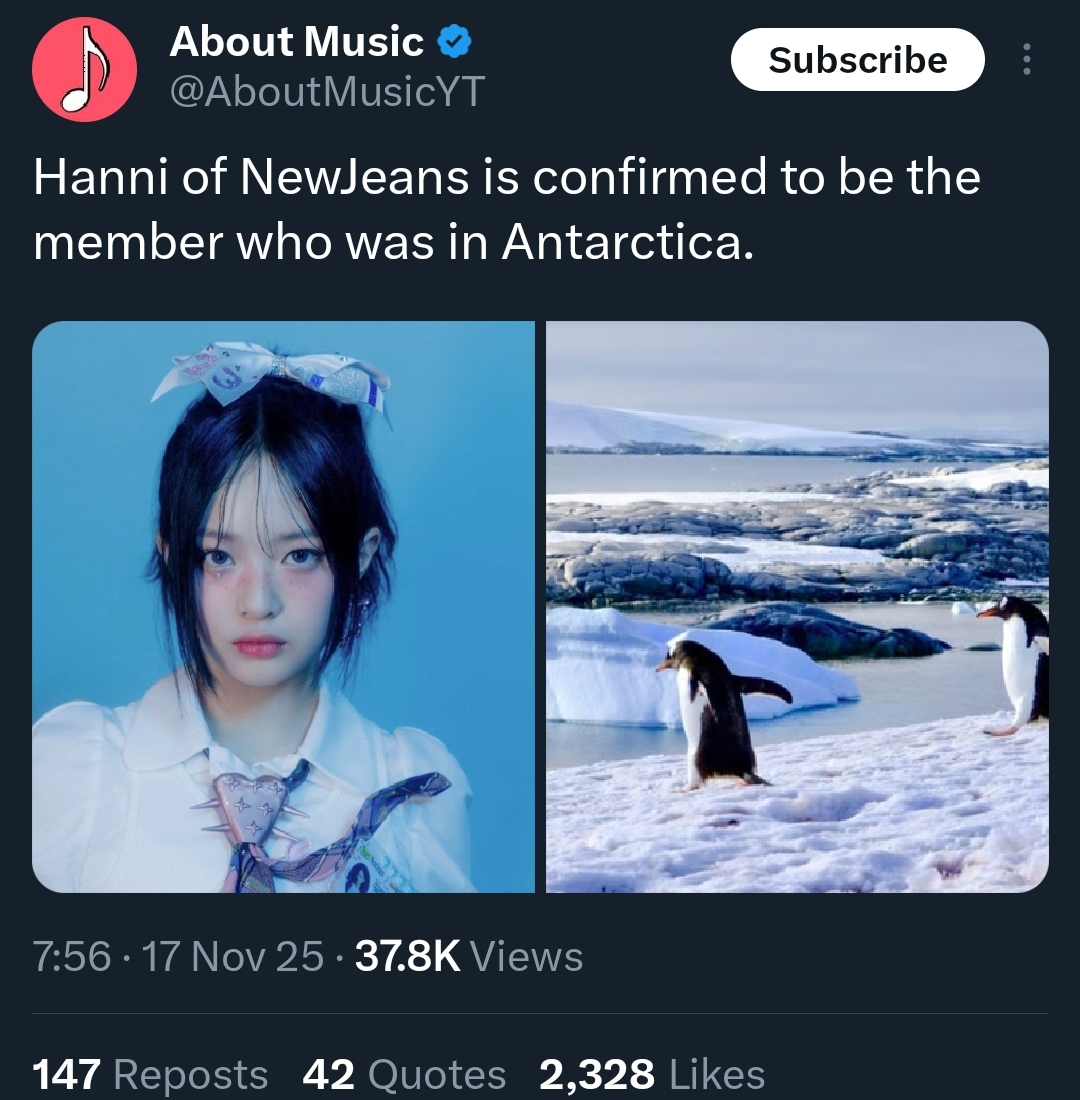1080x1100 pixels.
Task: Click the music note logo in avatar
Action: pyautogui.click(x=84, y=69)
